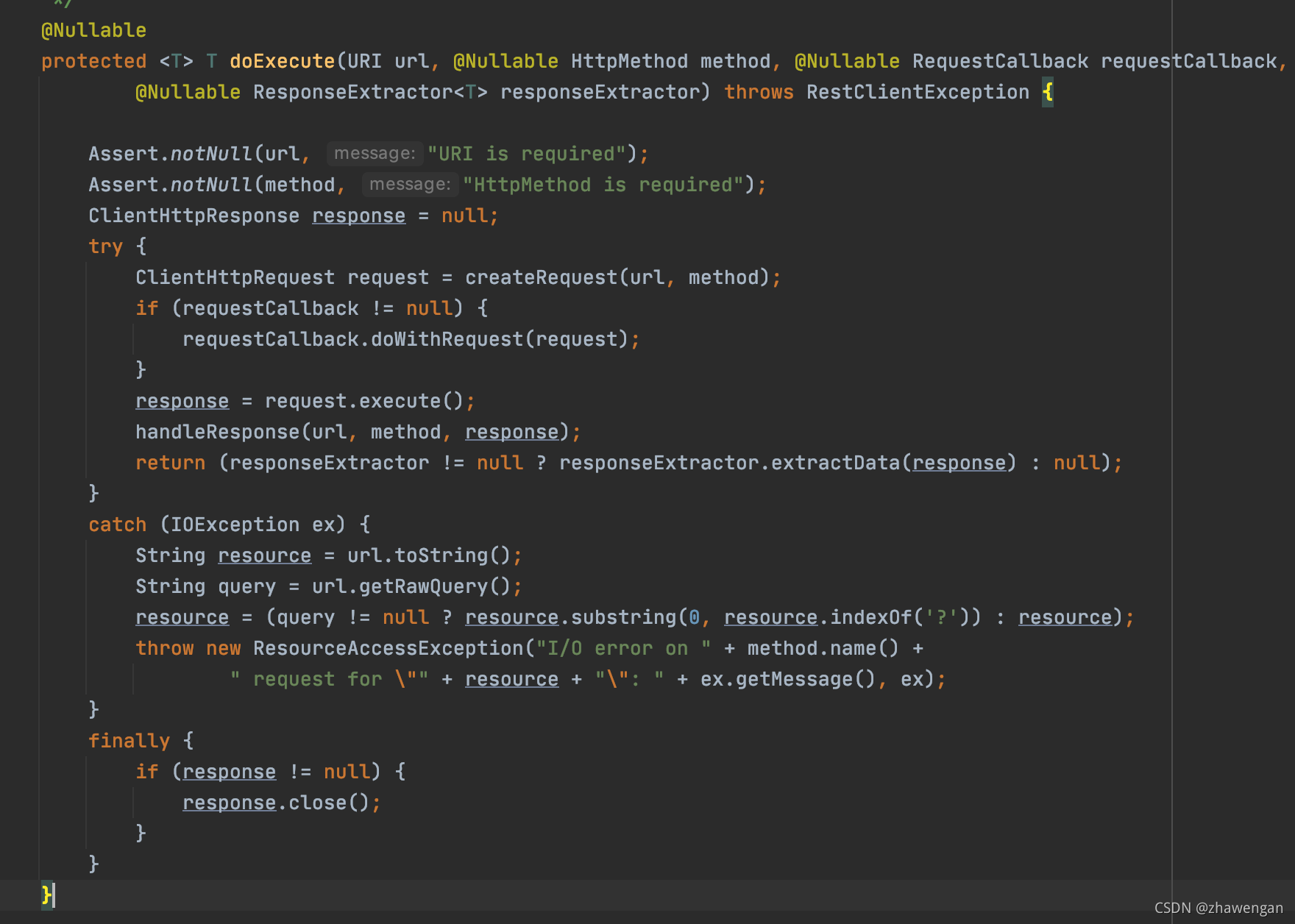Screen dimensions: 1295x924
Task: Click the 'query' variable in String query declaration
Action: tap(246, 586)
